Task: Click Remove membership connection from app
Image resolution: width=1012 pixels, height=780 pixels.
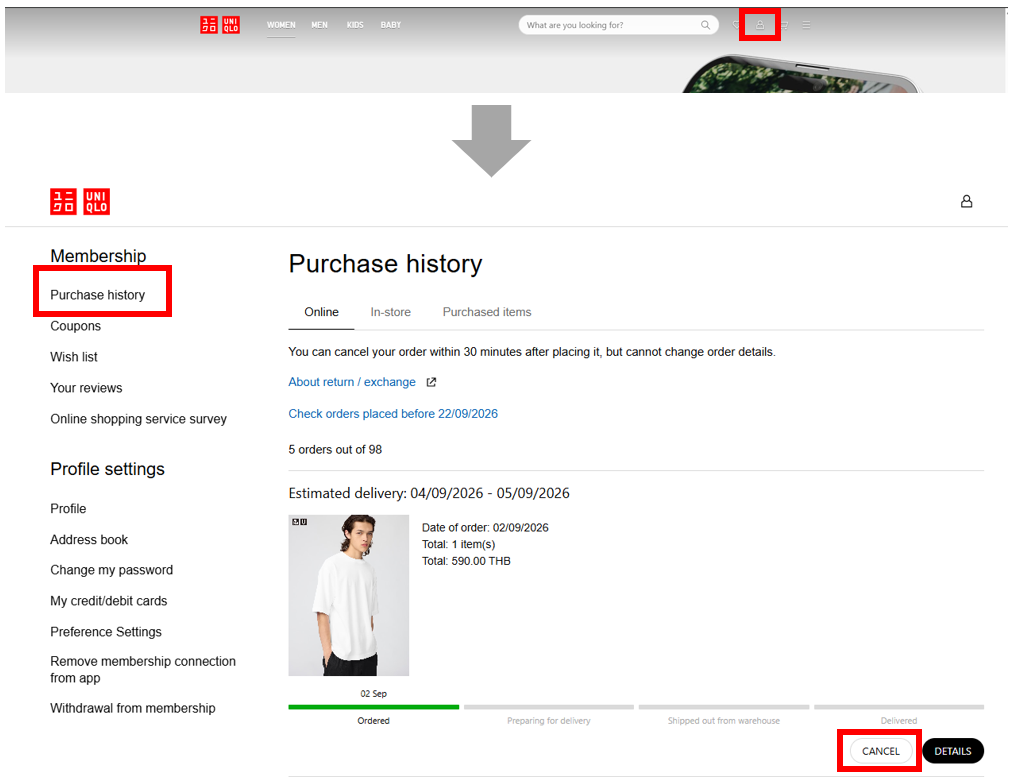Action: (x=143, y=670)
